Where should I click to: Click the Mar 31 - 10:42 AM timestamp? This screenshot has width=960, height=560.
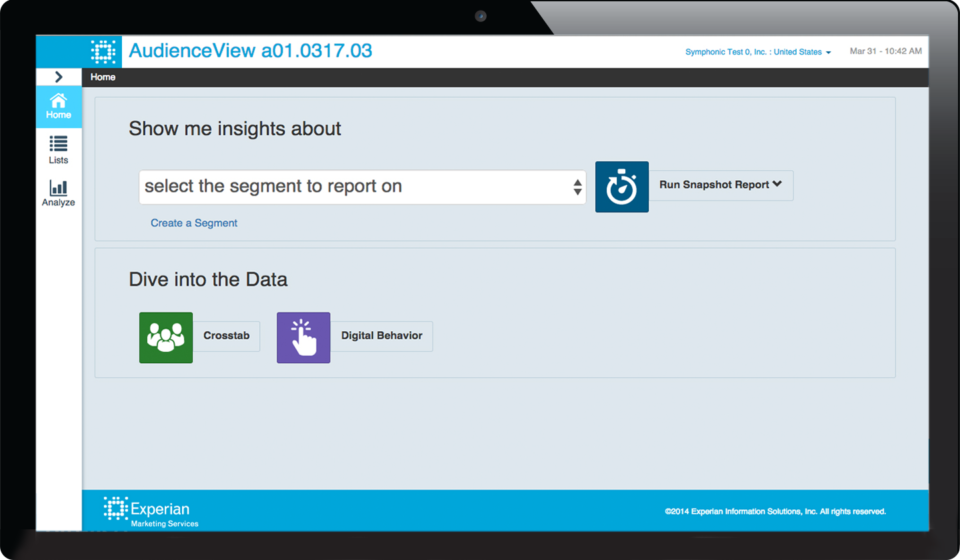click(x=885, y=51)
